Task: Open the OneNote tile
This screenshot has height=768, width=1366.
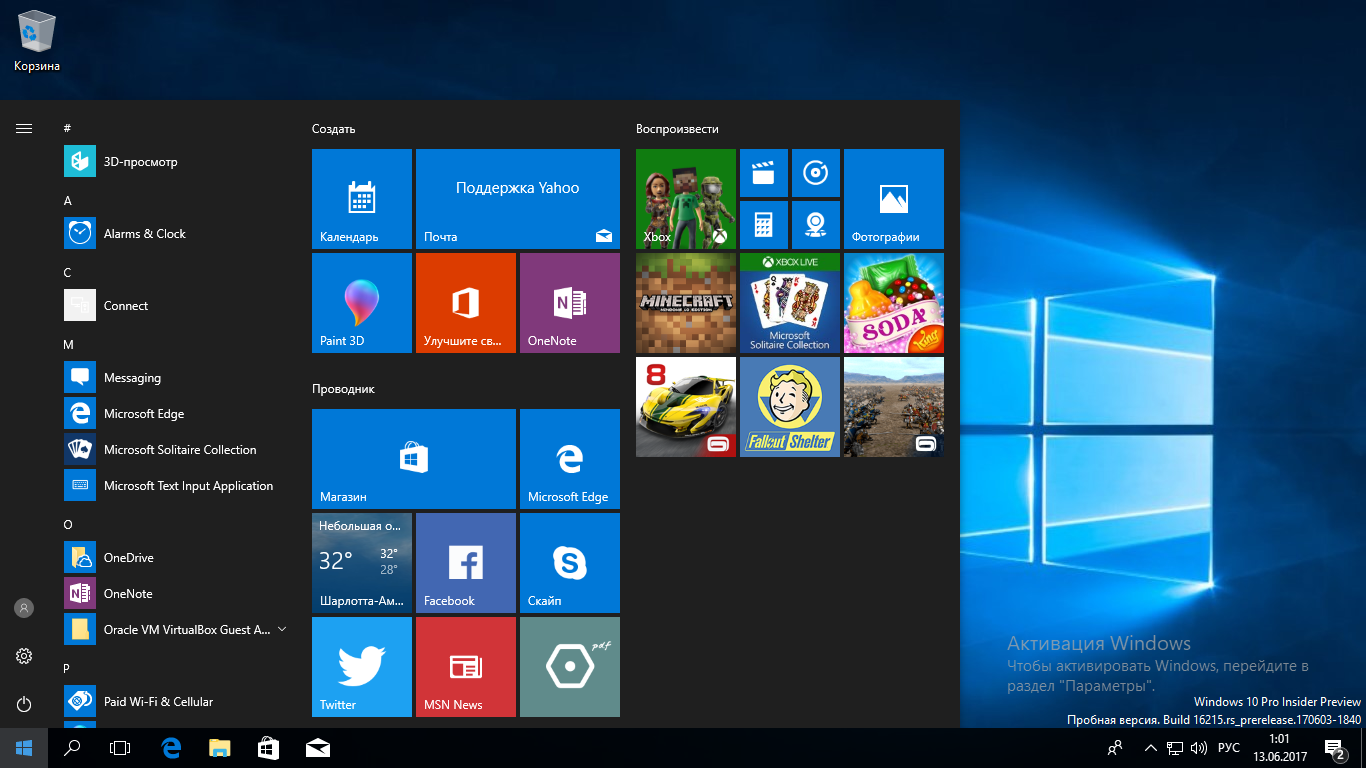Action: [570, 303]
